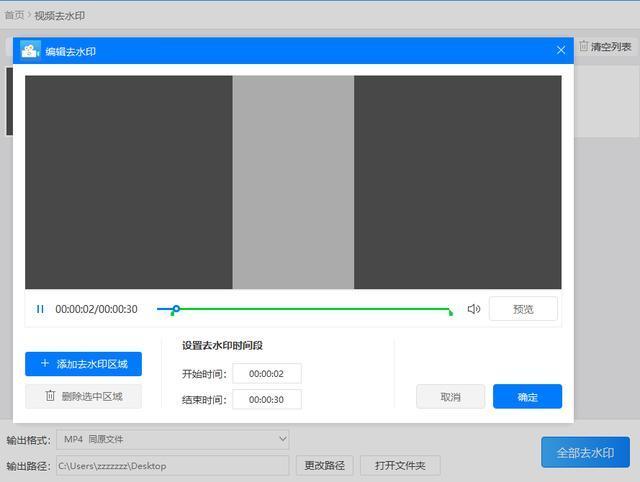Click 更改路径 to change the output path
This screenshot has width=640, height=482.
click(324, 465)
